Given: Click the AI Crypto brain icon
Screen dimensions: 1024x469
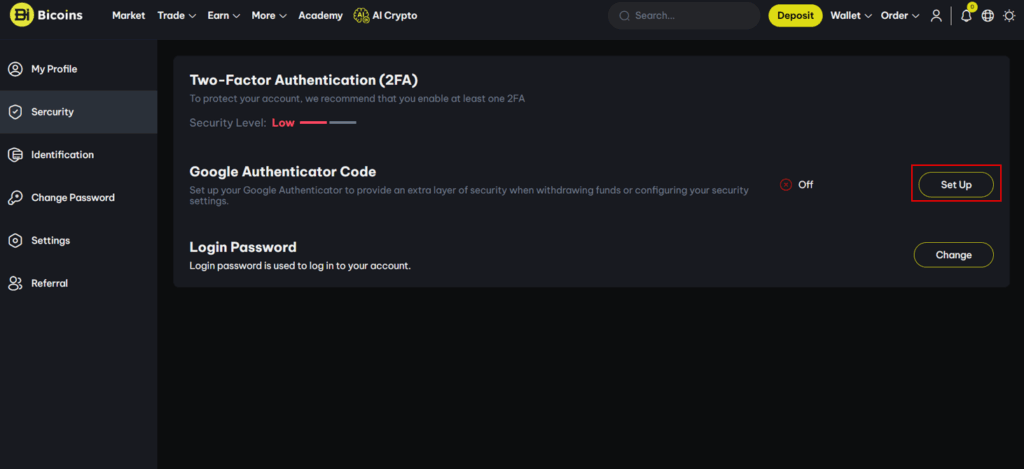Looking at the screenshot, I should click(x=361, y=16).
